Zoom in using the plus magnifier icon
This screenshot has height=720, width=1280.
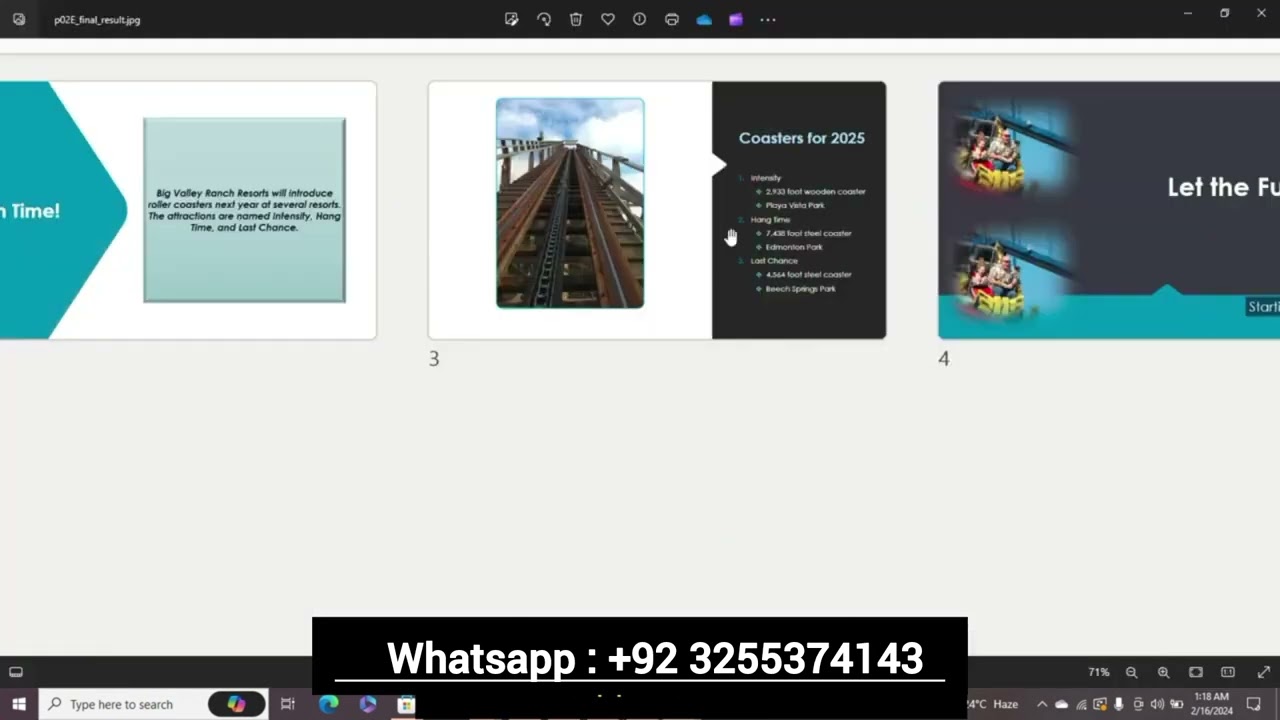pos(1164,672)
